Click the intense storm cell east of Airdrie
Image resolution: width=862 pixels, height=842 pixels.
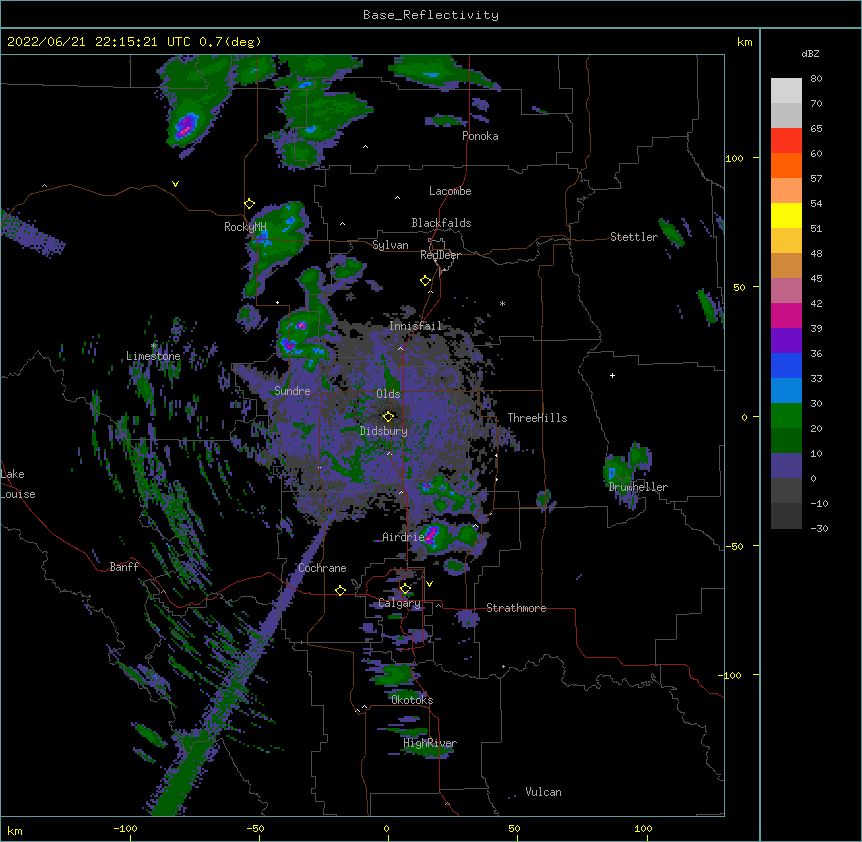pos(432,535)
